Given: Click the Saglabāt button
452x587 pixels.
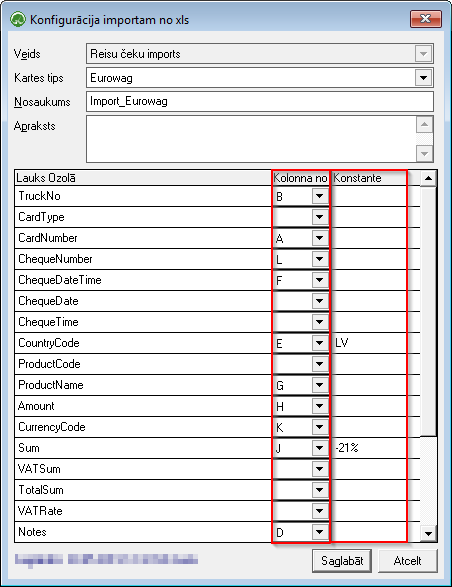Looking at the screenshot, I should pos(342,560).
